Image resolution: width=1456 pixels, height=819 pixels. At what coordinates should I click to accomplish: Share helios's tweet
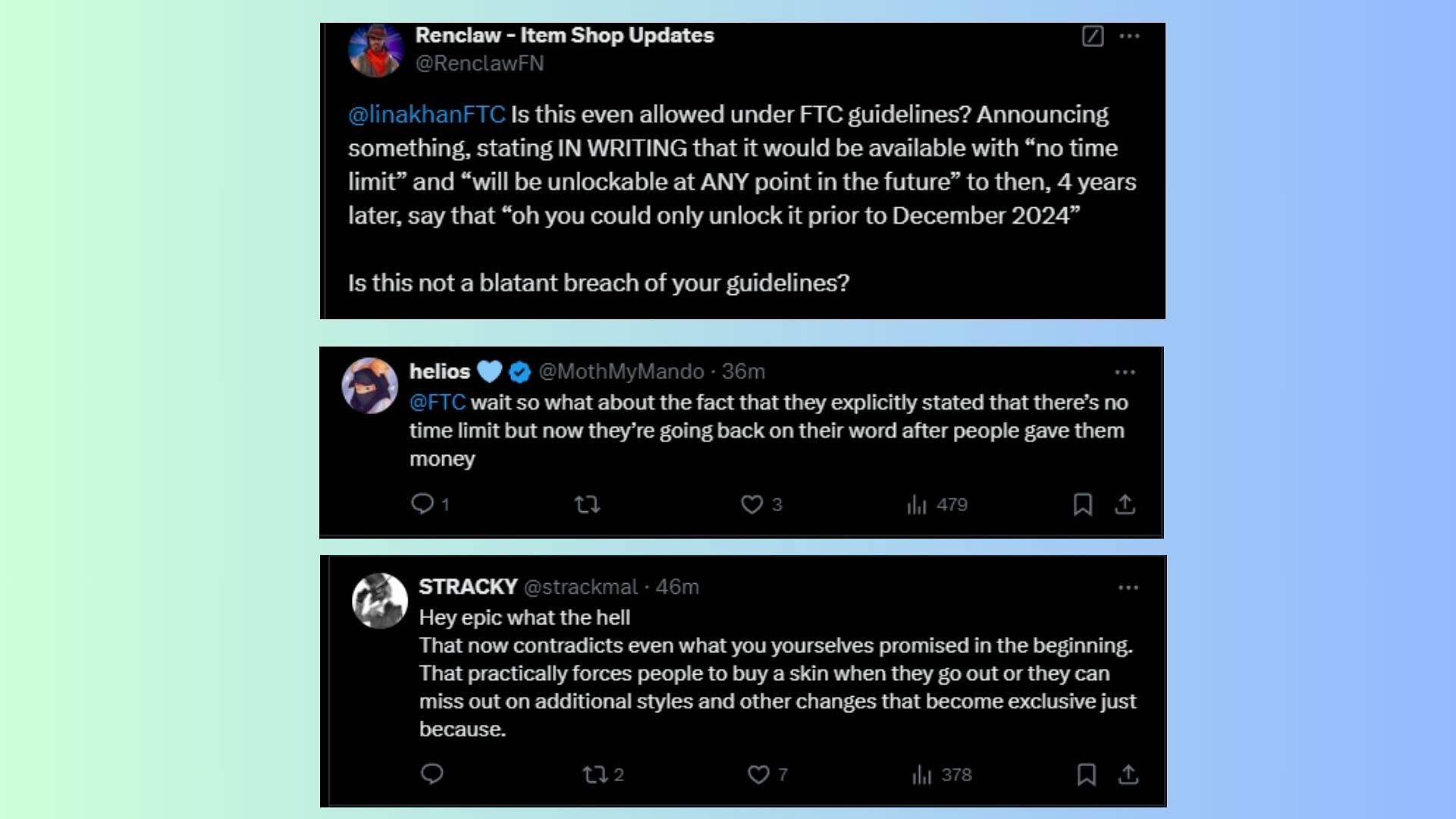(1125, 504)
